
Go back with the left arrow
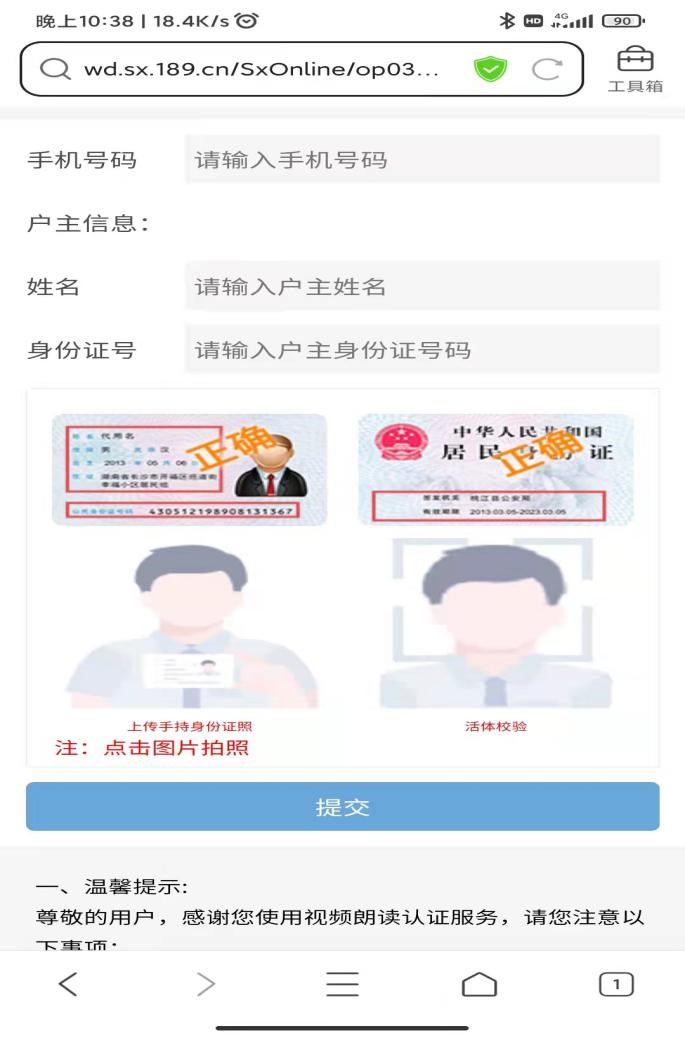[x=68, y=984]
